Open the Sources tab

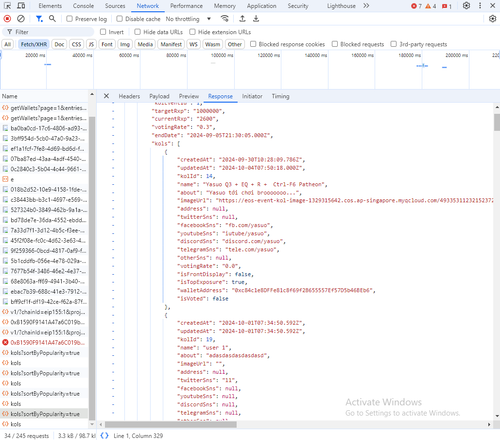pos(115,6)
